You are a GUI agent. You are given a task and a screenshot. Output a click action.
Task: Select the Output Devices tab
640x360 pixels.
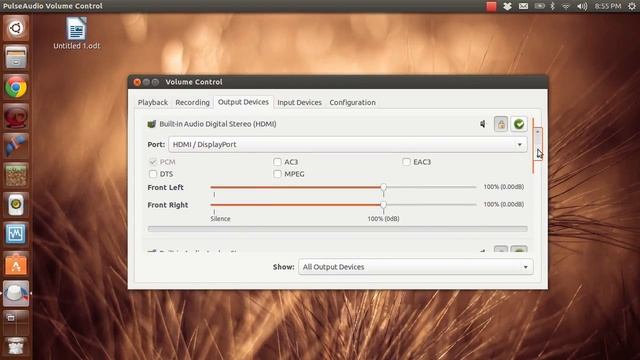243,102
